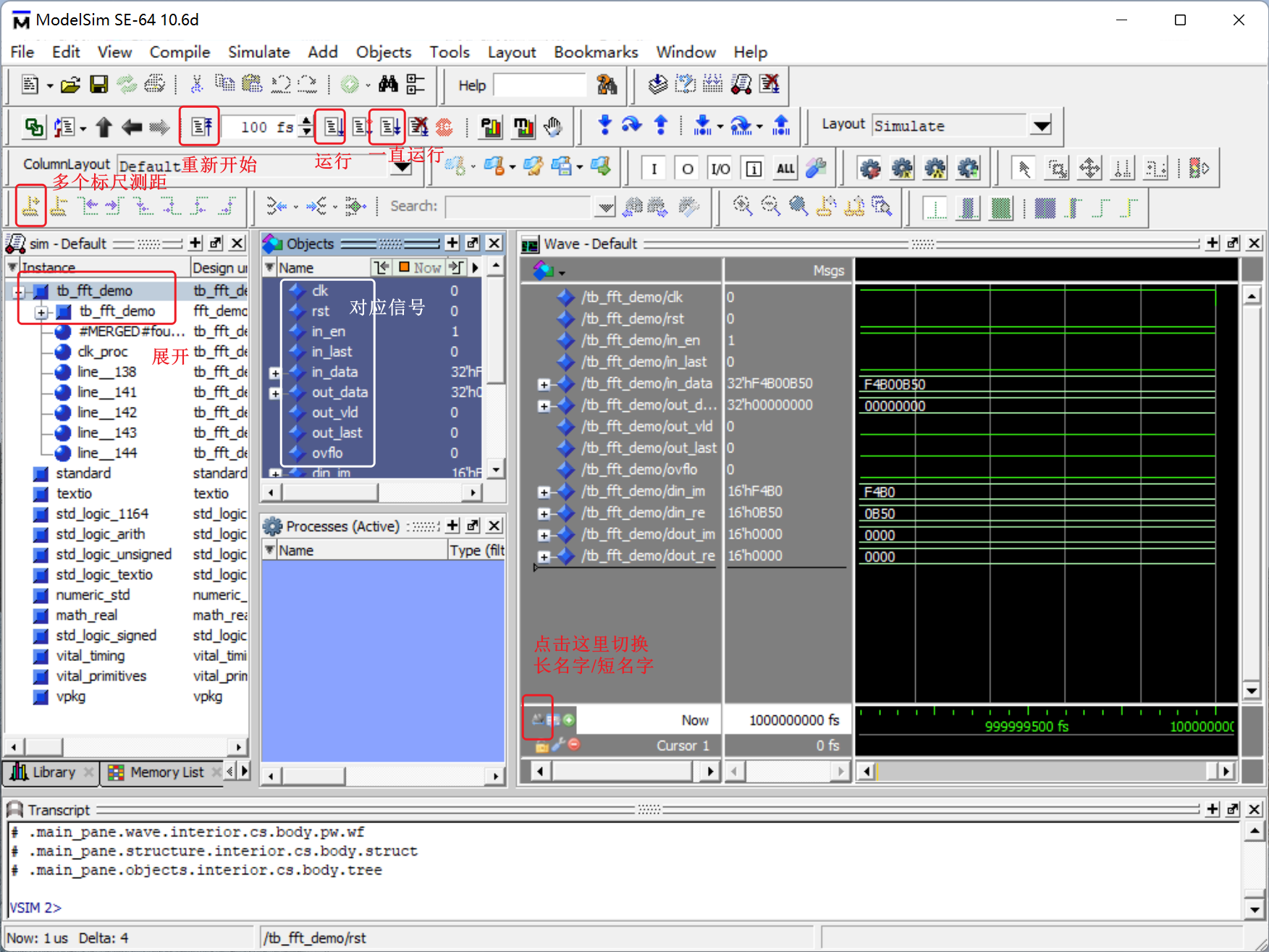Click the Instance column header
The image size is (1269, 952).
coord(98,268)
